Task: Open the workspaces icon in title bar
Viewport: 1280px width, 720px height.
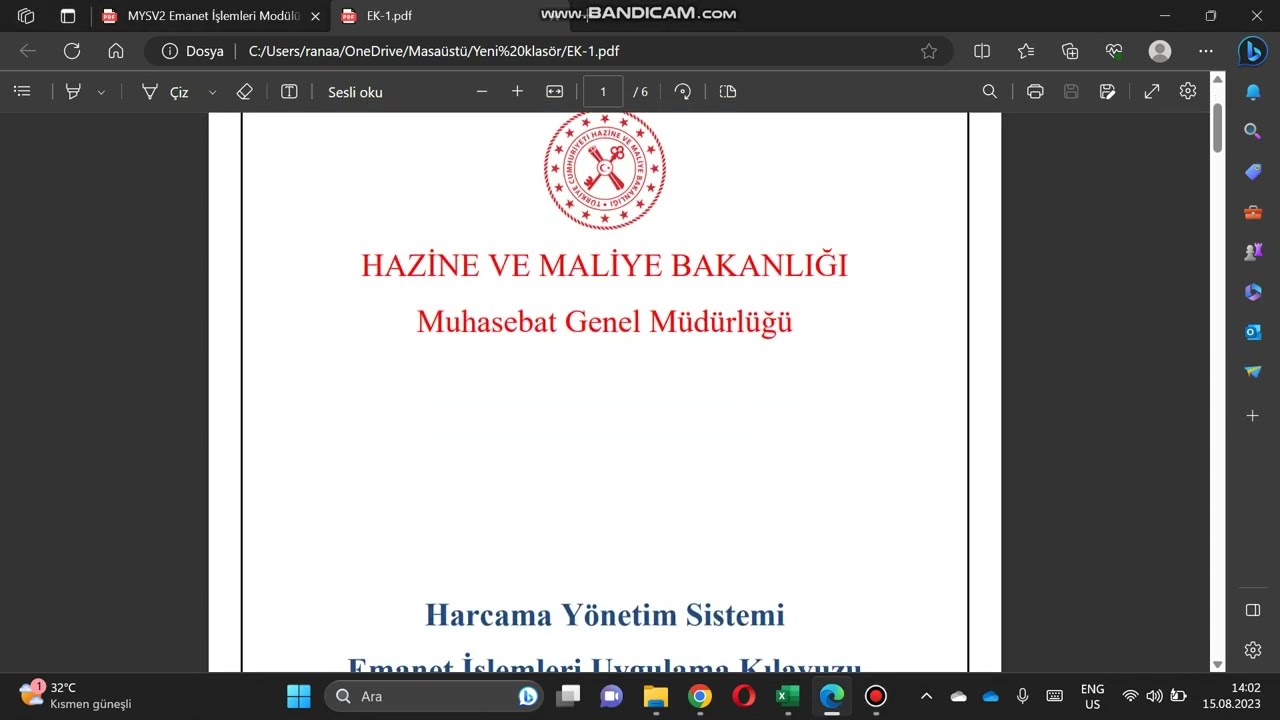Action: coord(26,16)
